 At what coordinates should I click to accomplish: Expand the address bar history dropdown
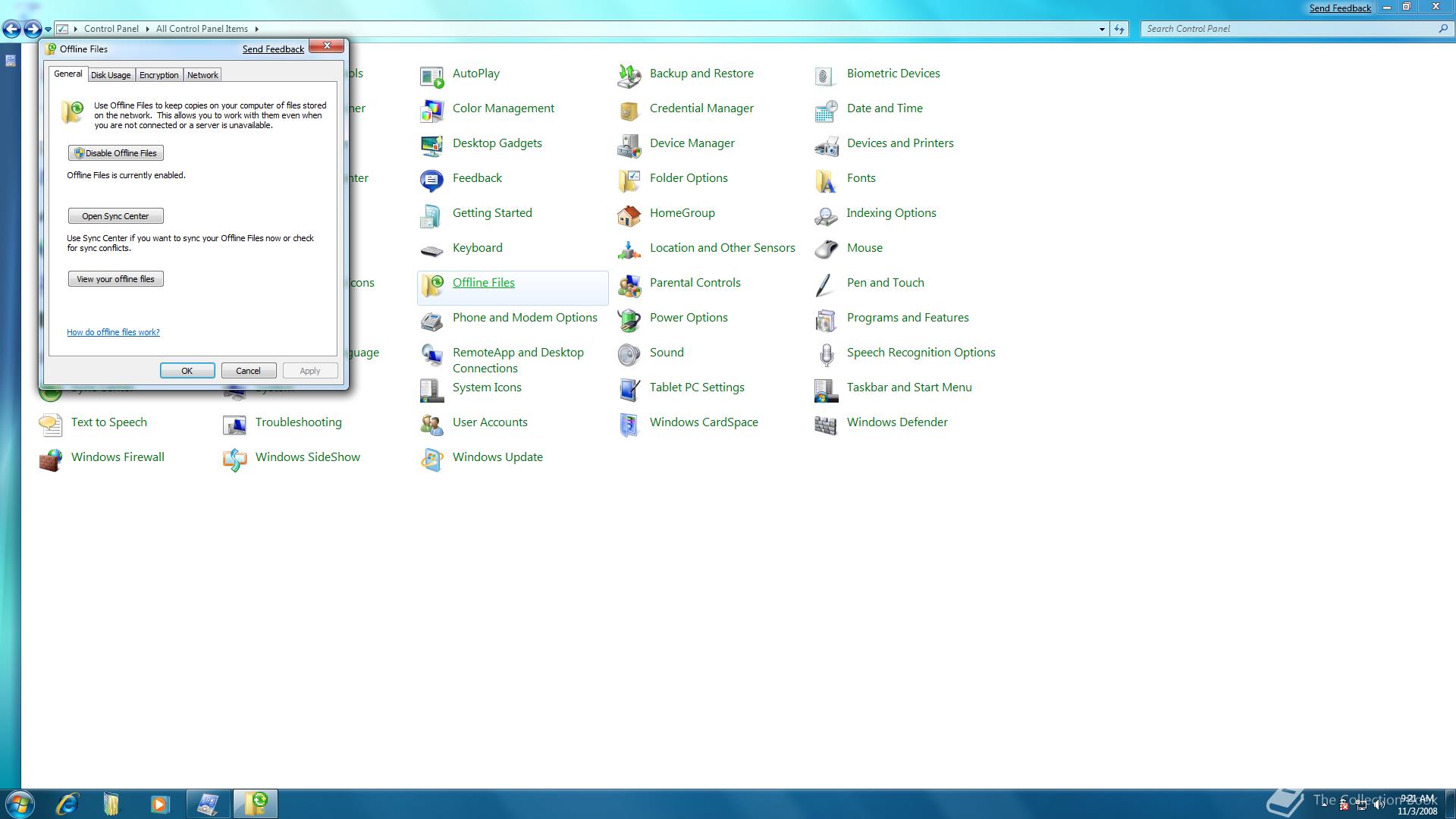[x=1102, y=29]
